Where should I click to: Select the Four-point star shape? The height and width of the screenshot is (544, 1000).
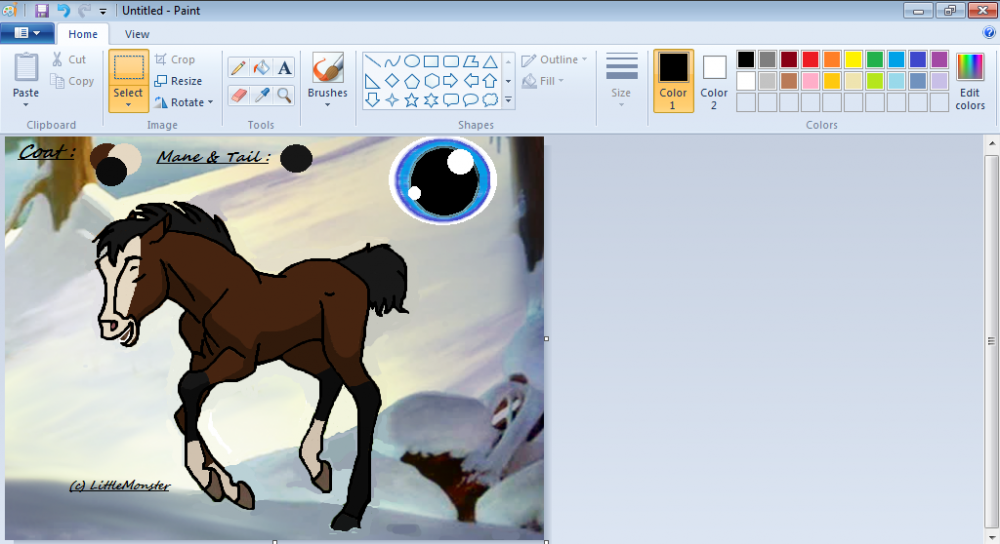(x=392, y=100)
